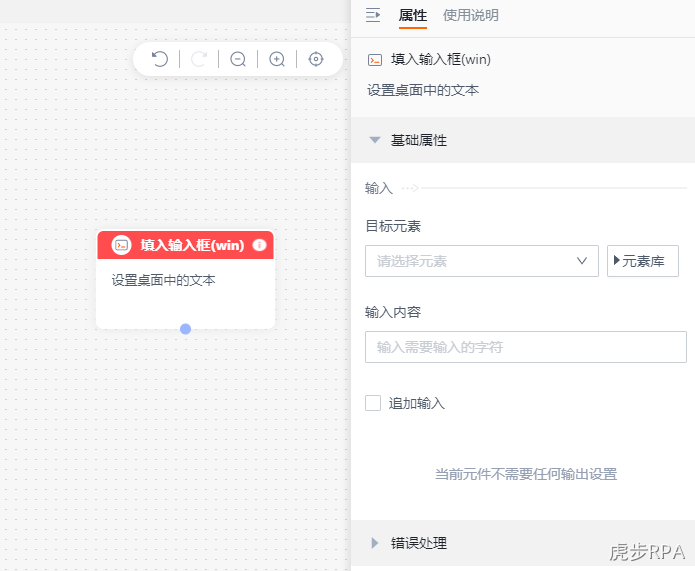Screen dimensions: 695x571
Task: Click the 元素库 button
Action: (643, 261)
